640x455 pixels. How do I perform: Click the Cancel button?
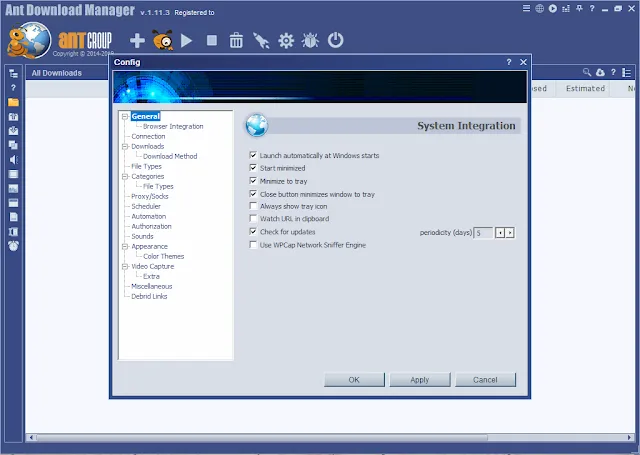point(485,380)
